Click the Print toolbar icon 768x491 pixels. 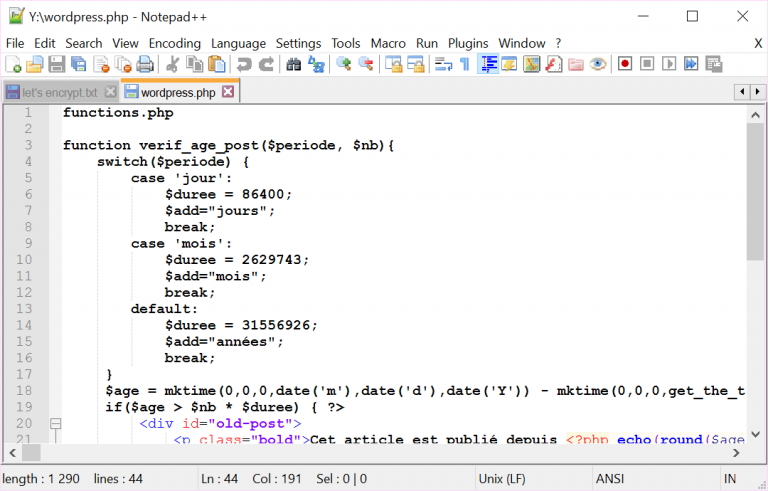click(145, 65)
